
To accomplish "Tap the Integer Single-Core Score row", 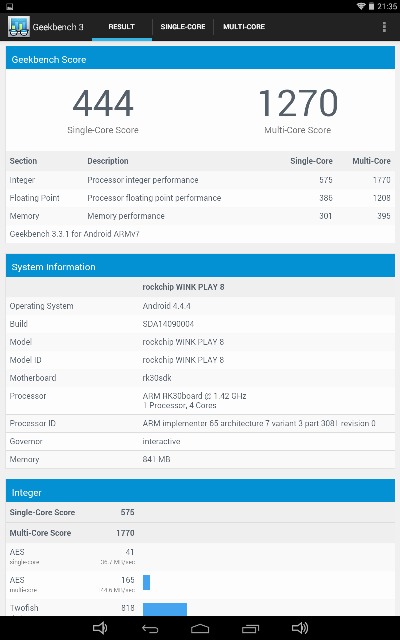I will (200, 512).
